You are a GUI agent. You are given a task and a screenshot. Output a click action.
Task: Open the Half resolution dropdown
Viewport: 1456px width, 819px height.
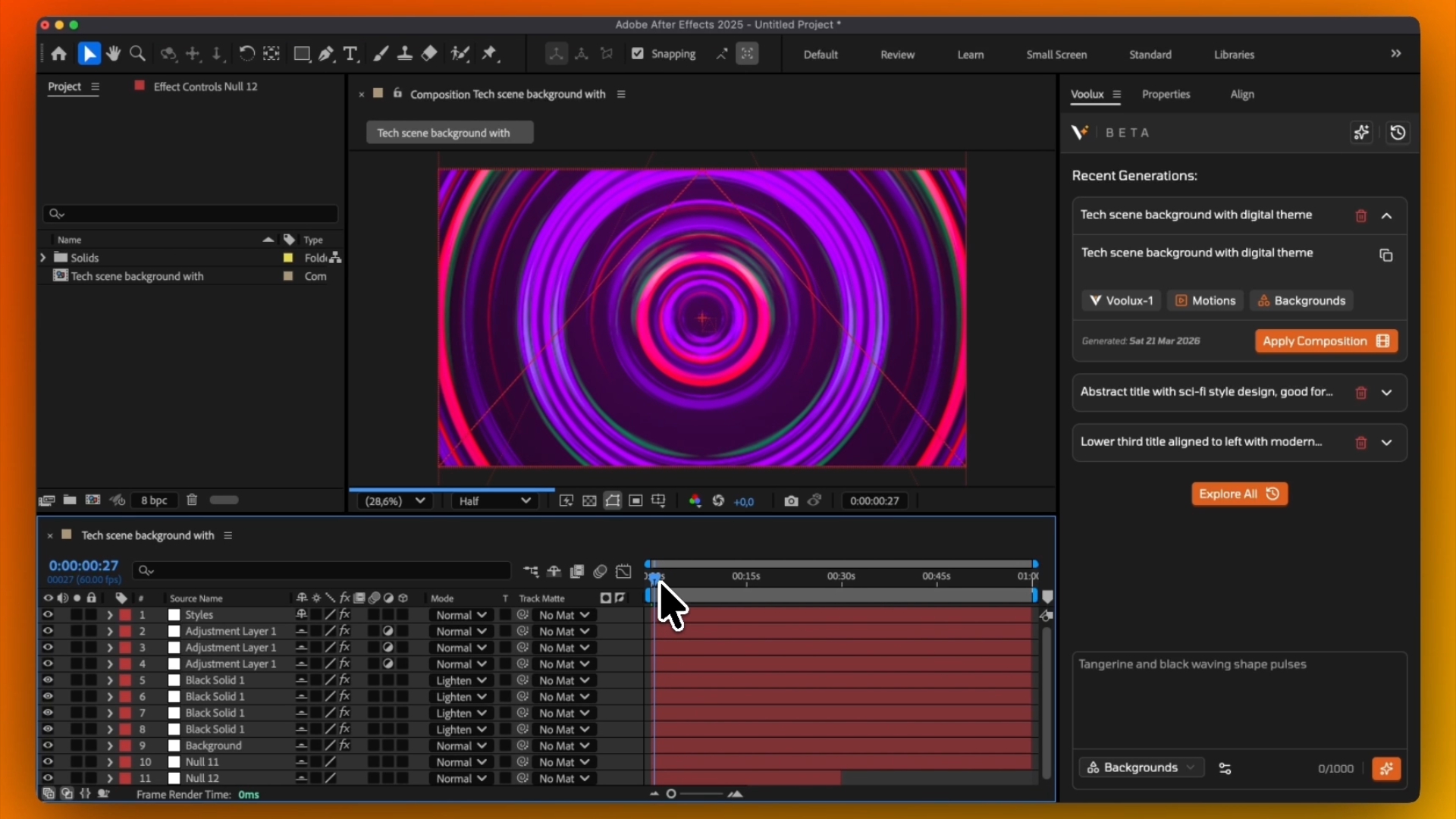tap(495, 500)
